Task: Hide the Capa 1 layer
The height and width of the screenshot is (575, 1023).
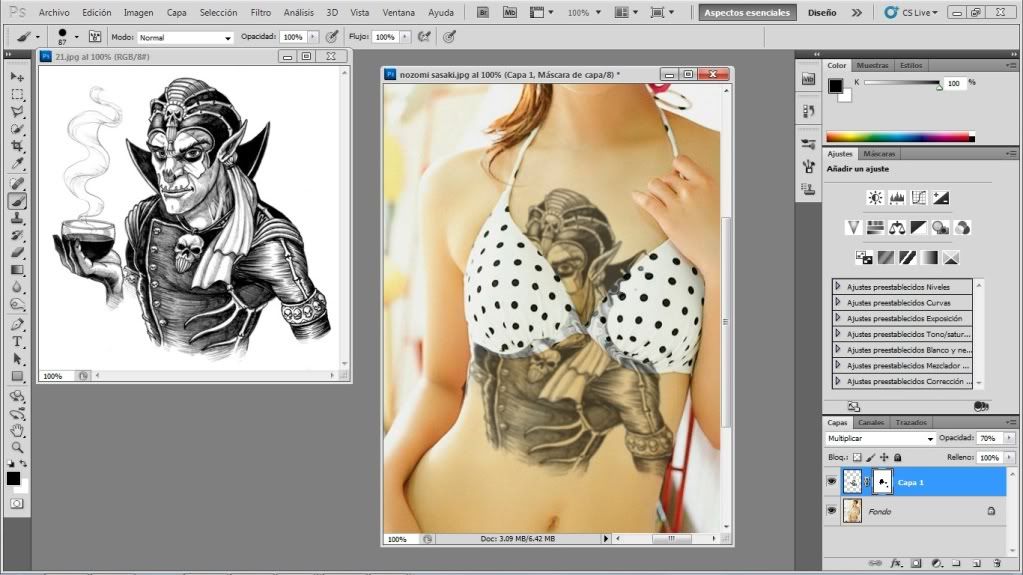Action: (831, 482)
